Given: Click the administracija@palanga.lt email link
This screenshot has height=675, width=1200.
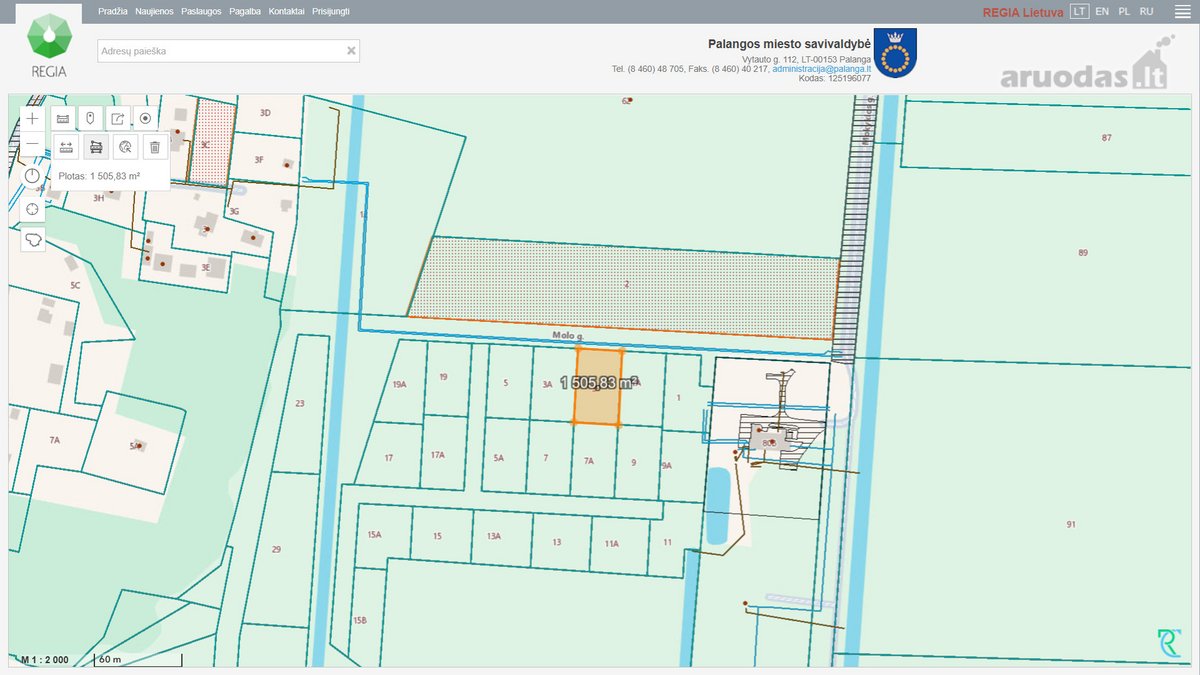Looking at the screenshot, I should pyautogui.click(x=822, y=69).
